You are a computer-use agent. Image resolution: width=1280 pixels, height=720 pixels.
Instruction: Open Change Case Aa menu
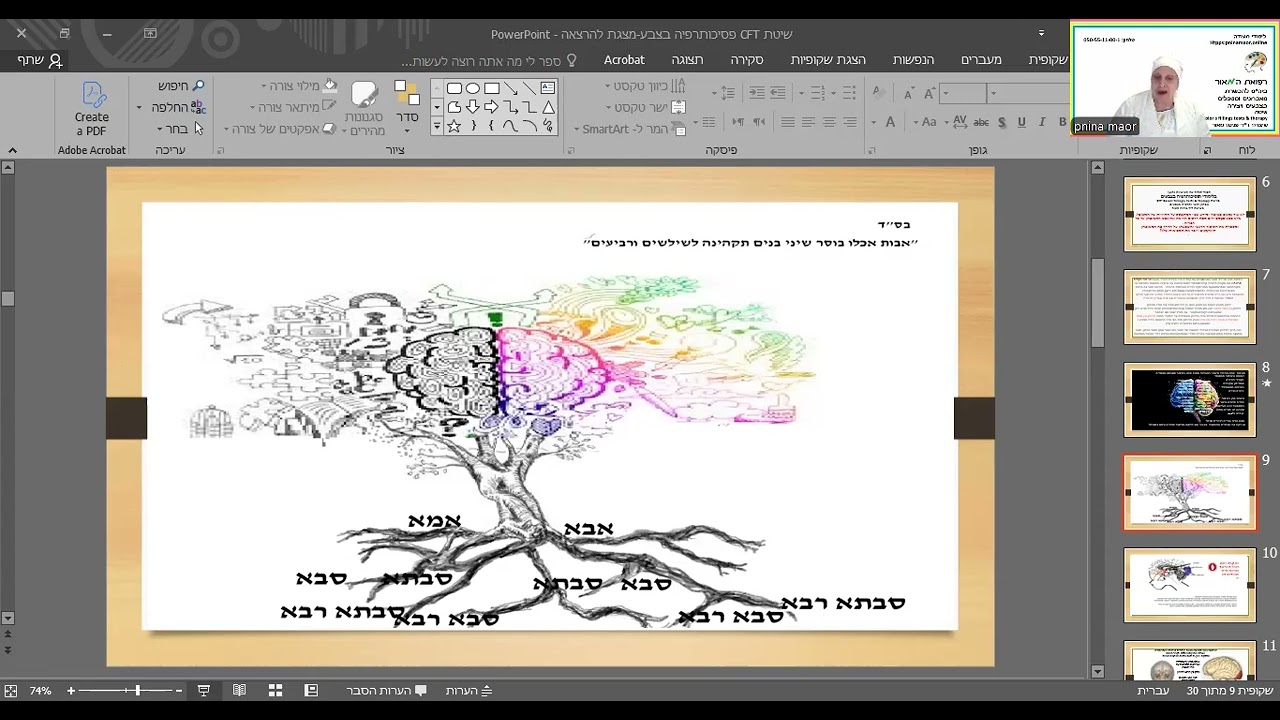pos(924,122)
